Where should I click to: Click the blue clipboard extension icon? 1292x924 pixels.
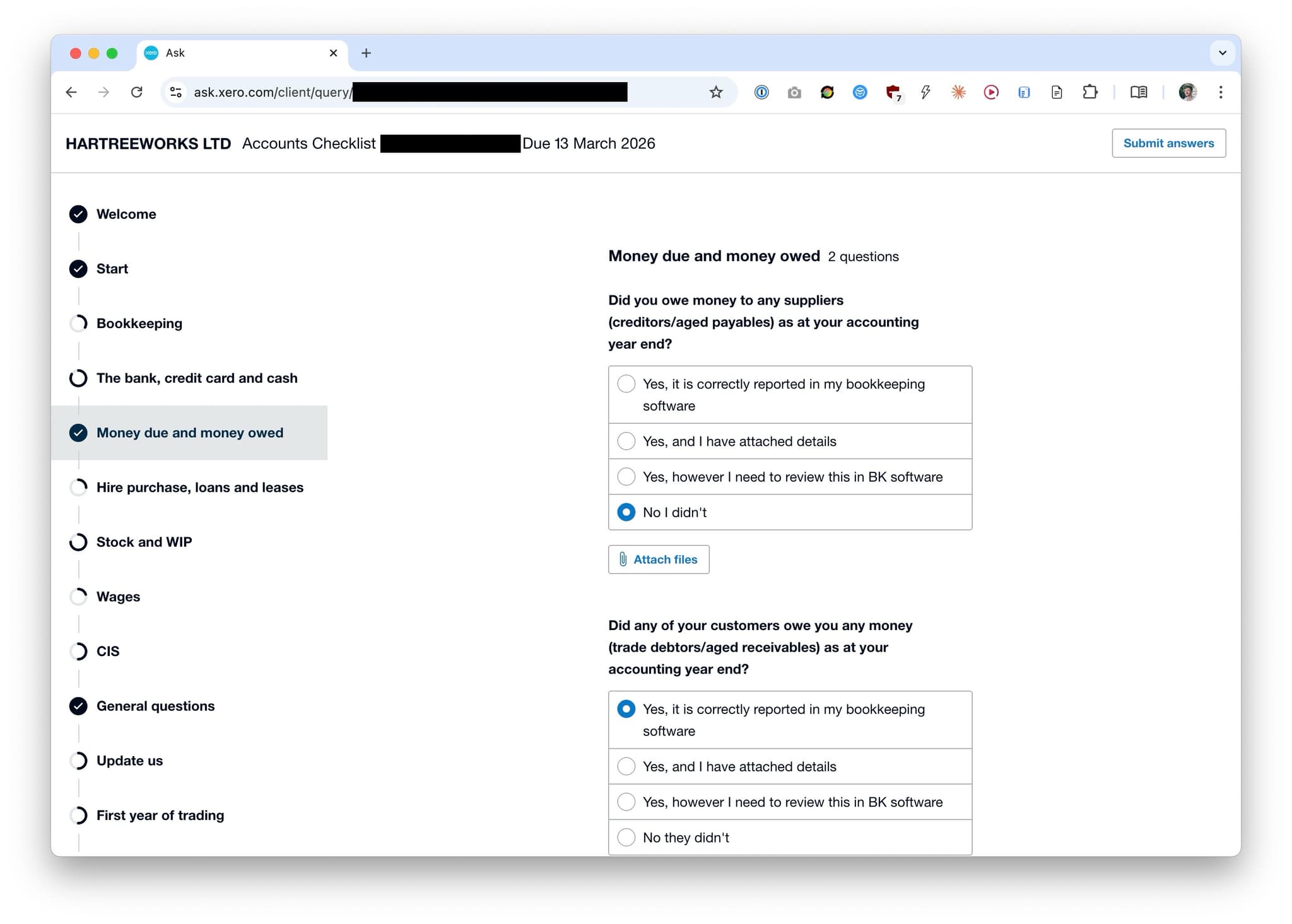click(1023, 92)
